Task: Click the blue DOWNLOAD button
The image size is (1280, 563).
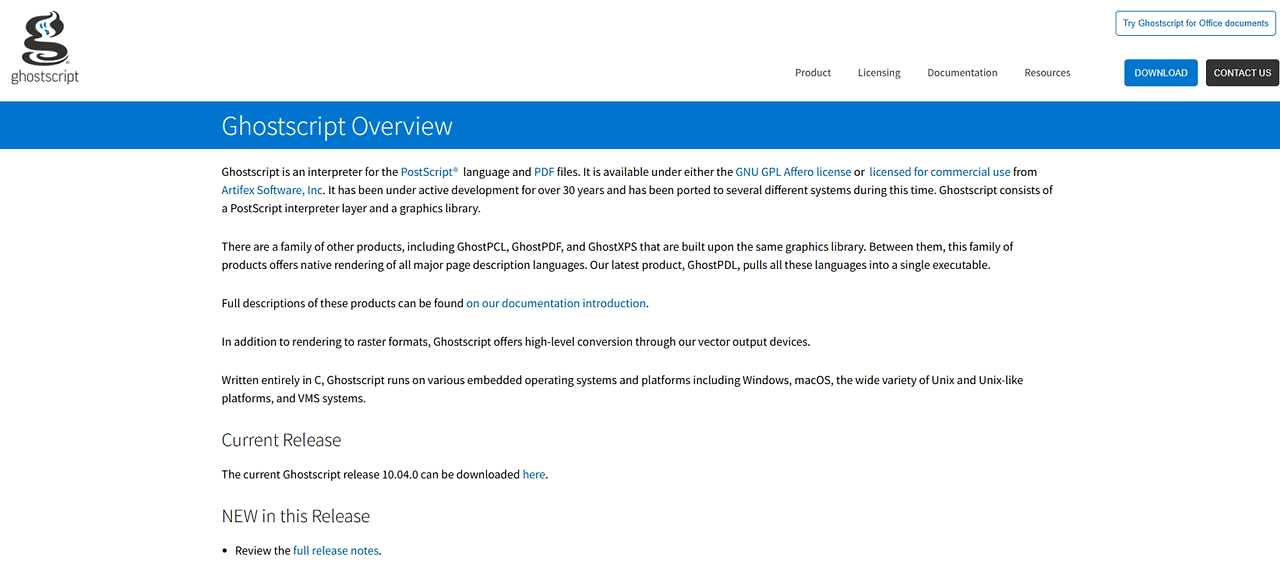Action: (x=1161, y=73)
